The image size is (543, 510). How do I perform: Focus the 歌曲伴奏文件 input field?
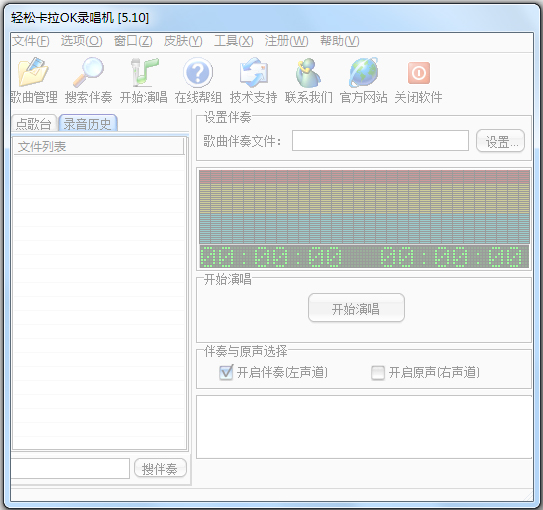(x=380, y=141)
